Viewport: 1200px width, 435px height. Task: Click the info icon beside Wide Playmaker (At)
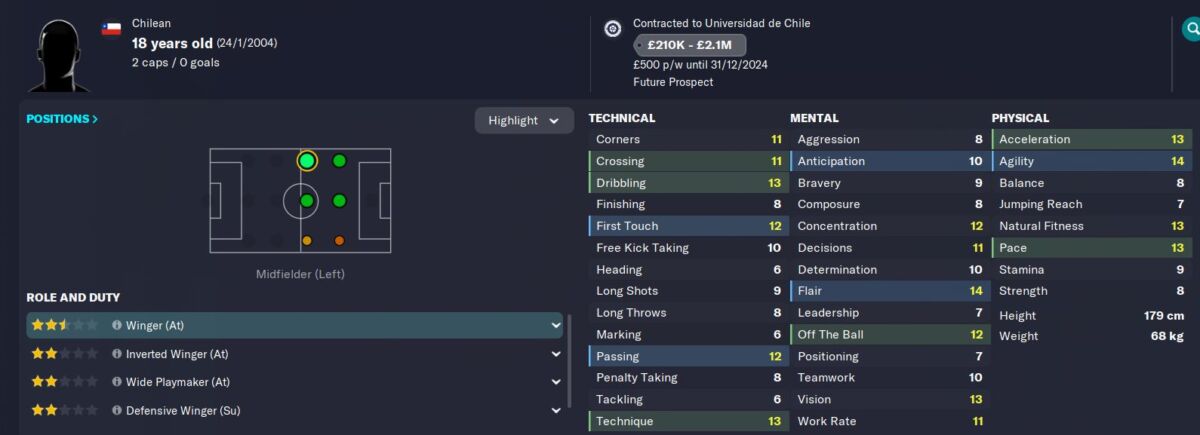pyautogui.click(x=117, y=382)
